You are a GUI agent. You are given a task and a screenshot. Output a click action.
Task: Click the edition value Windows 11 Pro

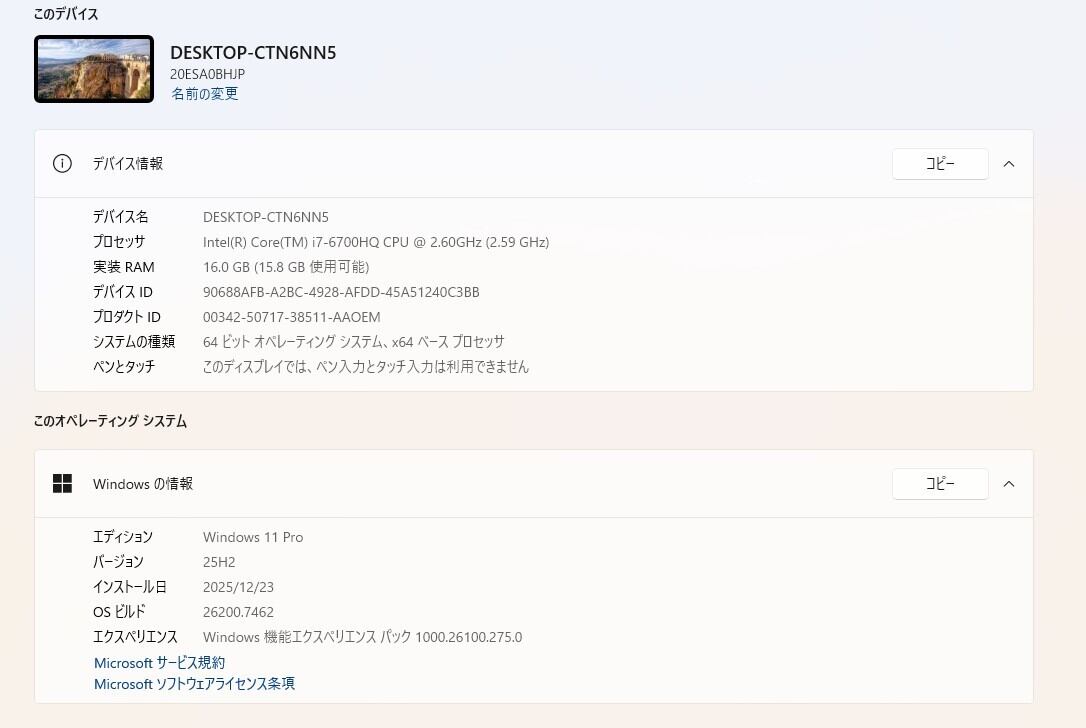253,537
